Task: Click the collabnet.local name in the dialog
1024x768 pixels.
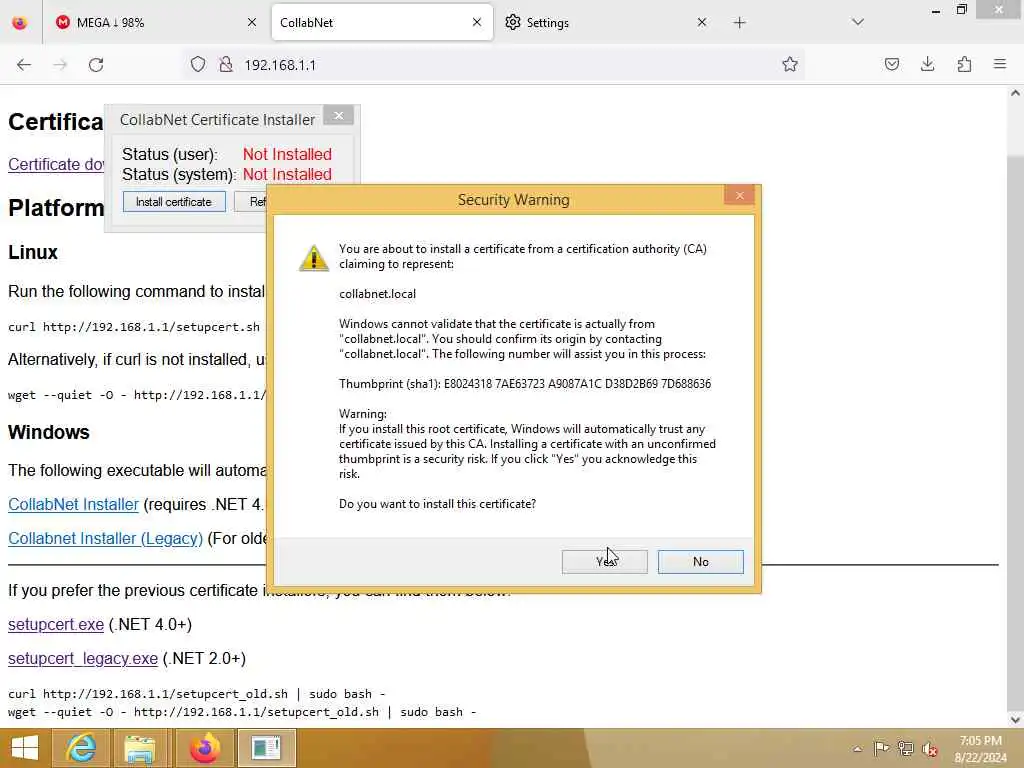Action: [377, 294]
